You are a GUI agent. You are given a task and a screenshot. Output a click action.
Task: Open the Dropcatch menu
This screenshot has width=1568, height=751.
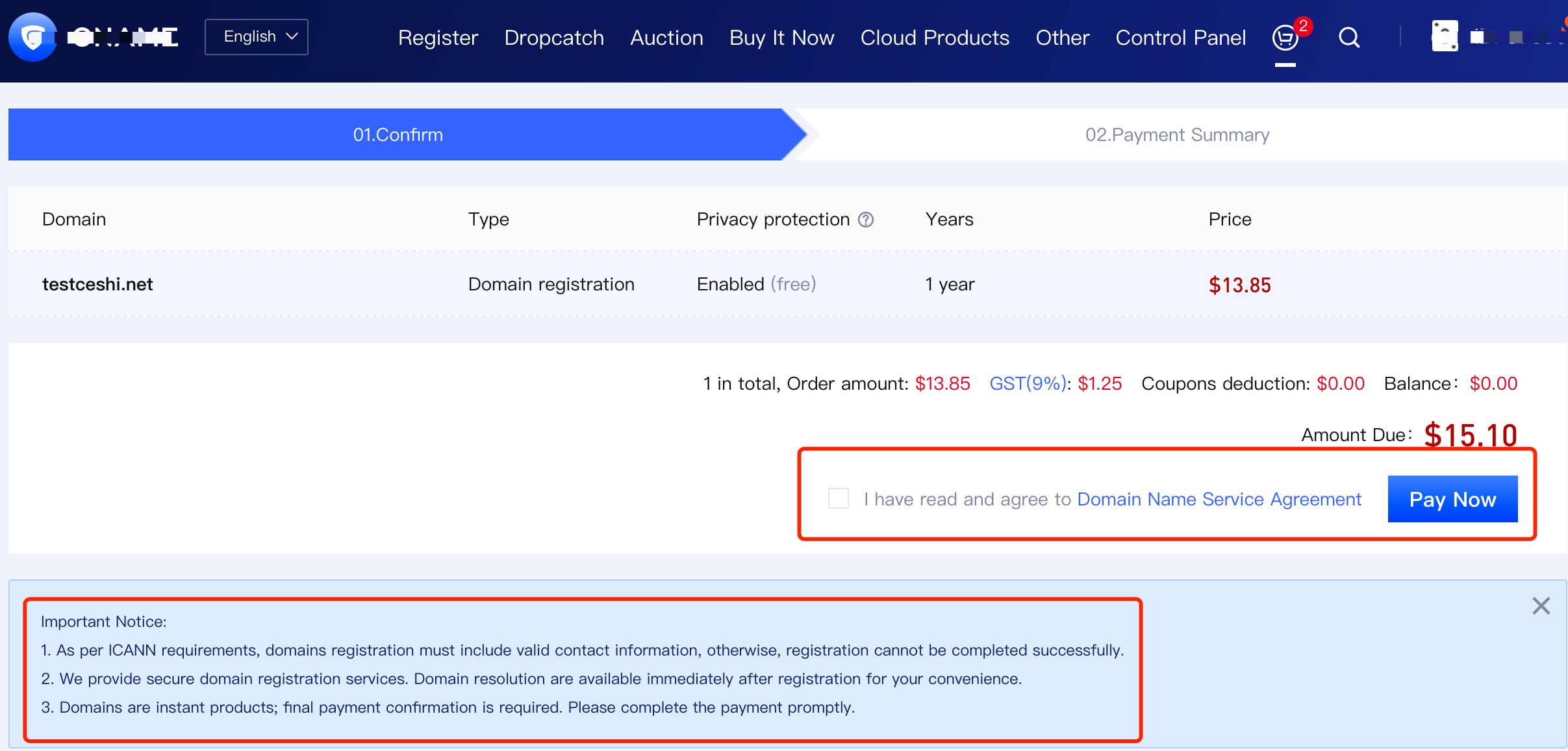coord(554,38)
